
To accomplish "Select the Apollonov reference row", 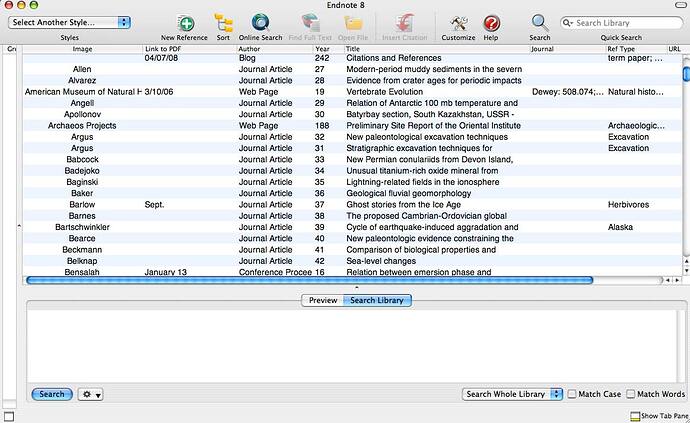I will click(352, 114).
